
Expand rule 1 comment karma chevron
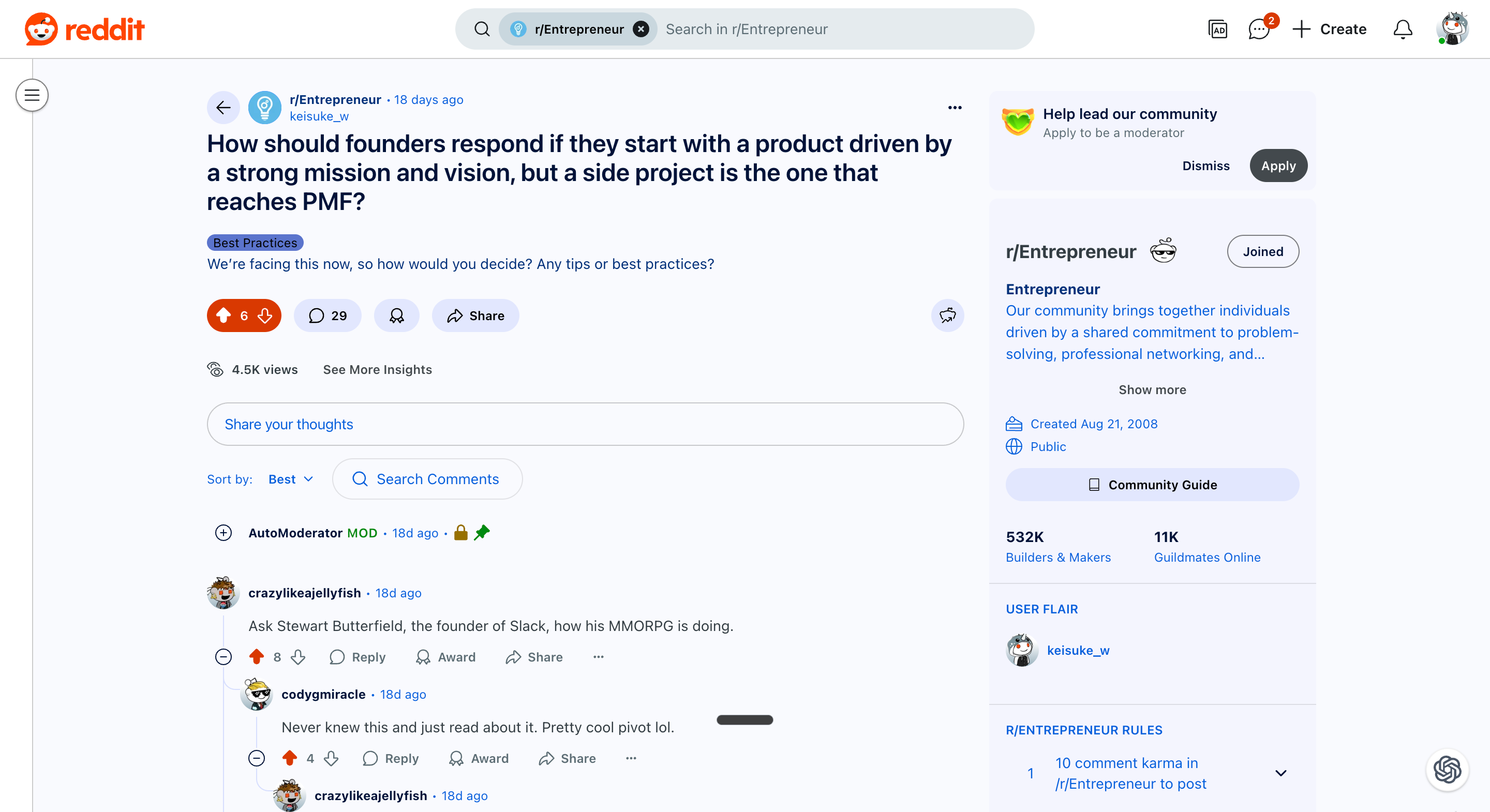click(1280, 773)
